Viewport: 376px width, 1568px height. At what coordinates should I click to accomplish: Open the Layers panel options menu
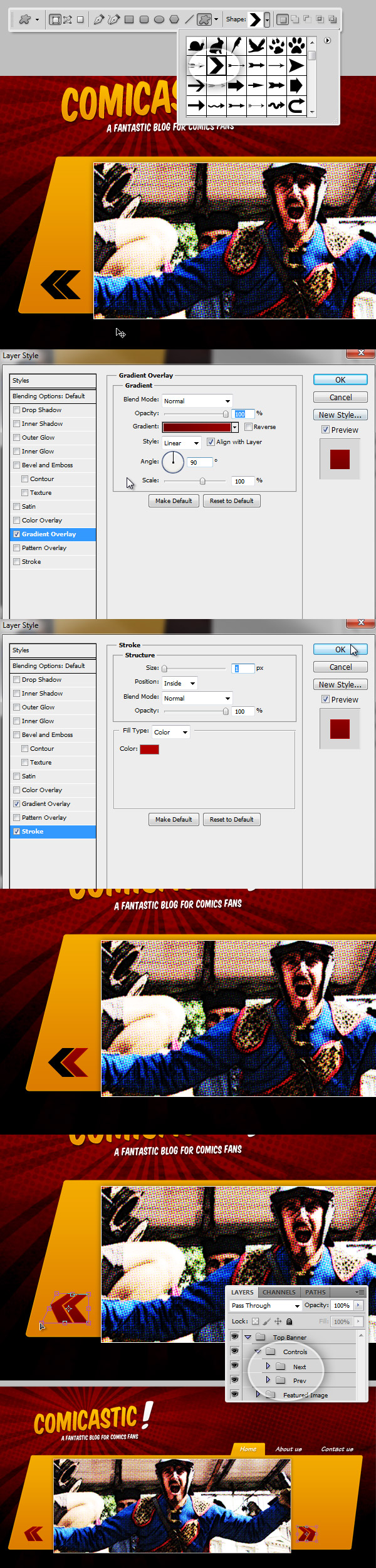pos(359,1292)
